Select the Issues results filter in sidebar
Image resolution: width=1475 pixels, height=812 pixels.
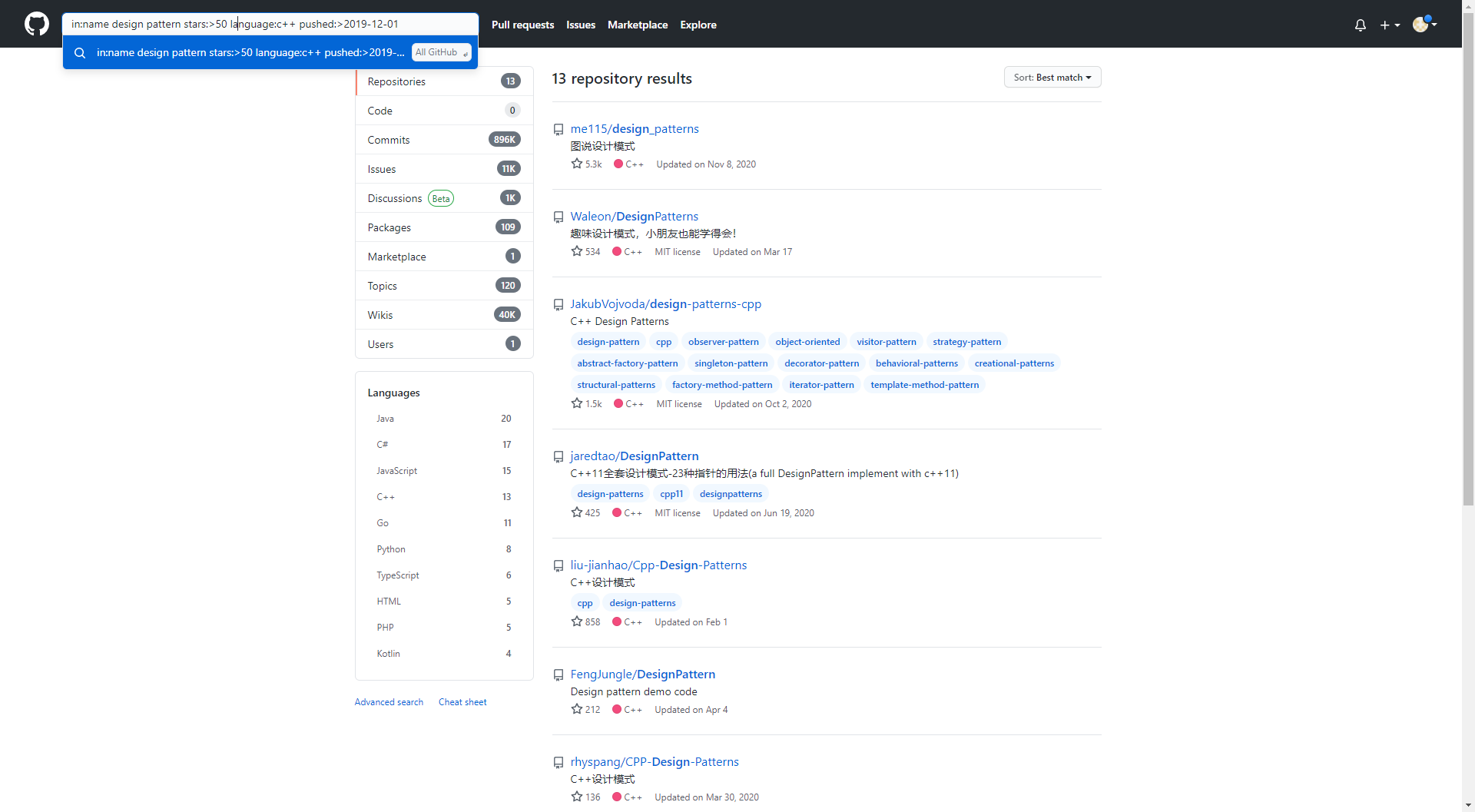tap(444, 169)
